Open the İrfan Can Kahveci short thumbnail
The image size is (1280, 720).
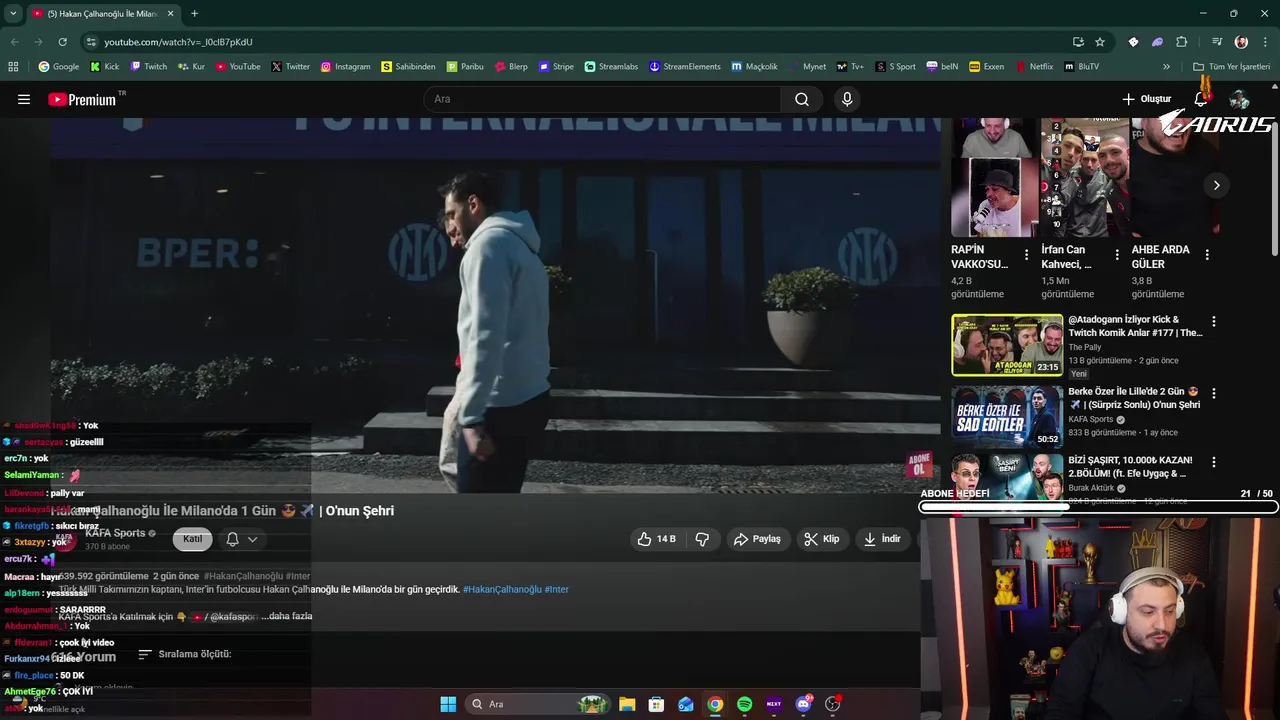point(1083,178)
